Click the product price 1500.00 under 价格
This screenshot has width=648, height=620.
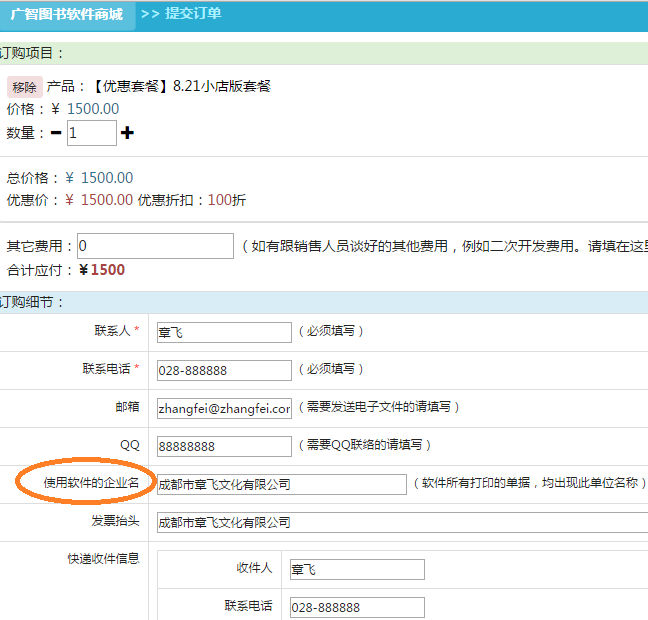point(93,109)
